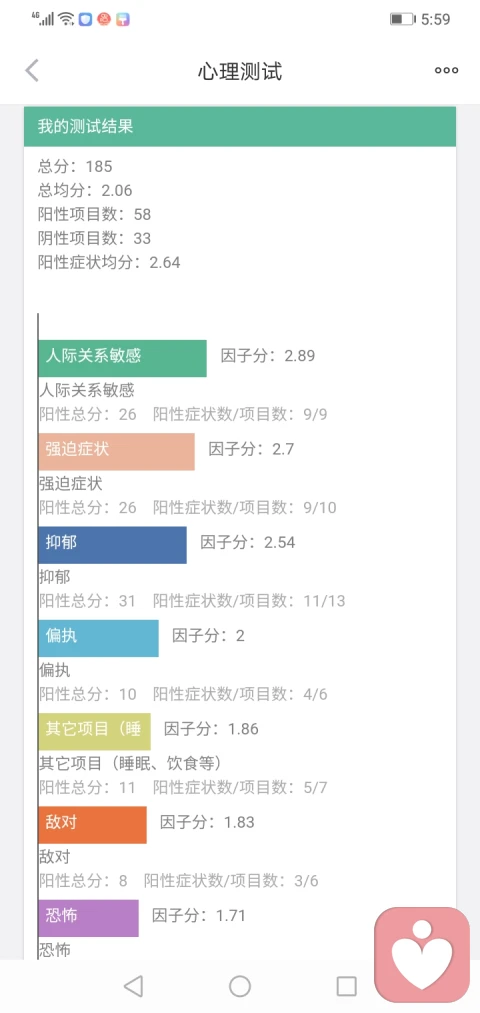
Task: Select the dark blue 抑郁 bar
Action: tap(112, 545)
